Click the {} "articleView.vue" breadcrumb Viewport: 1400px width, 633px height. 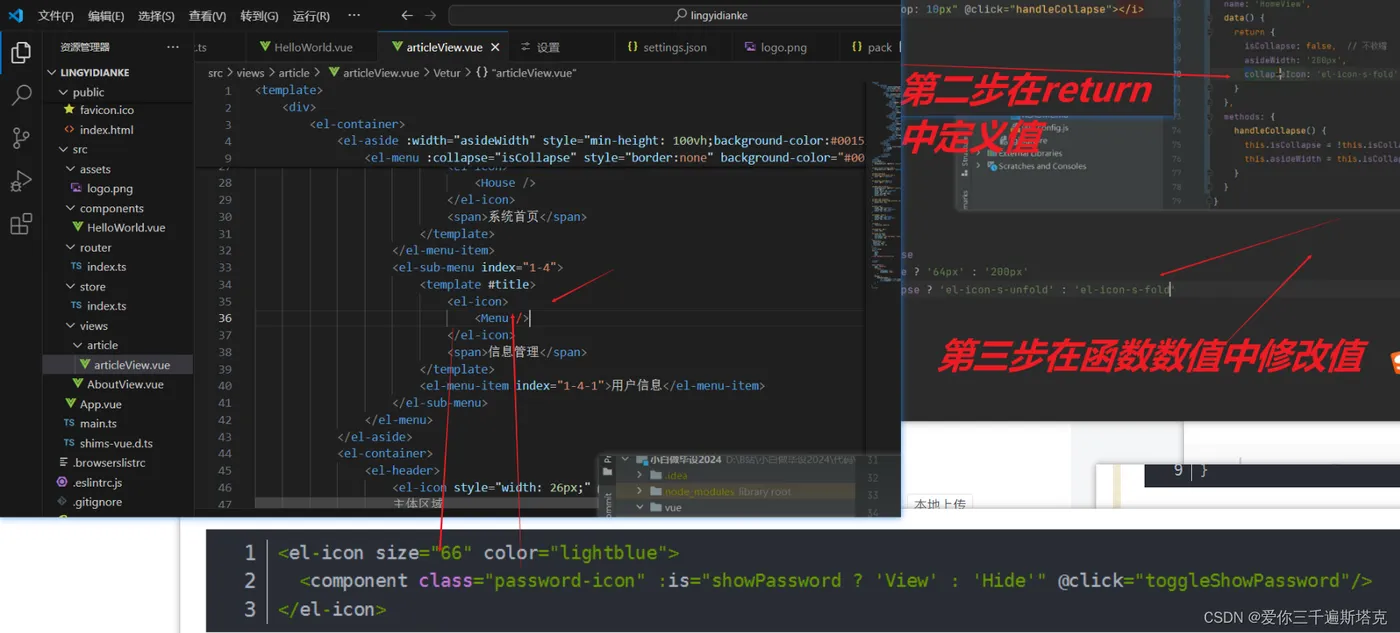pyautogui.click(x=526, y=73)
